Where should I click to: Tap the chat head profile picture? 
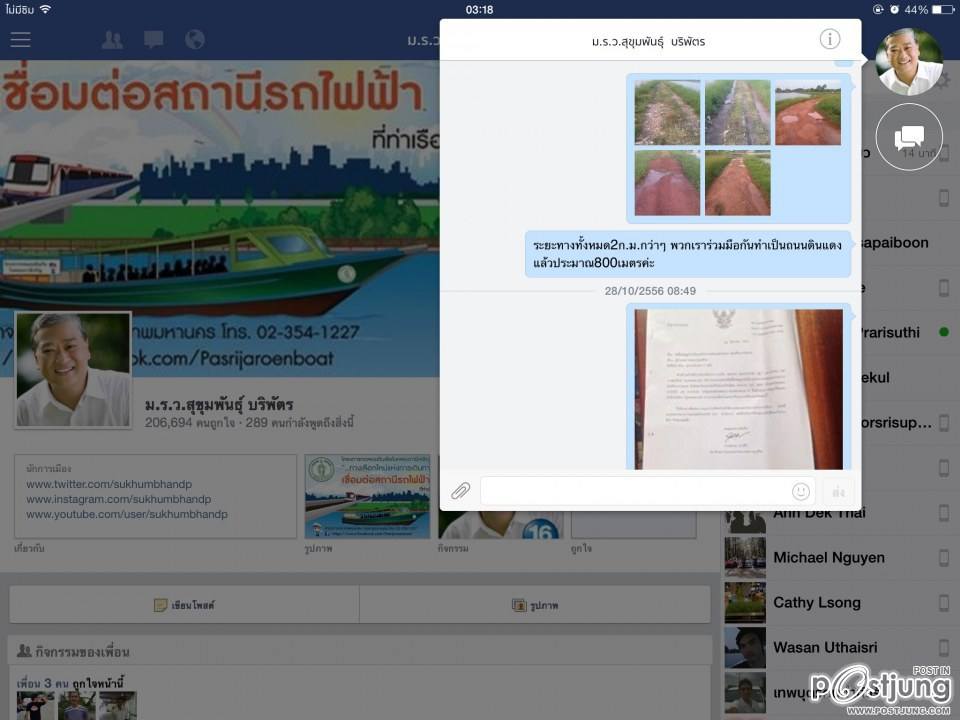point(909,62)
